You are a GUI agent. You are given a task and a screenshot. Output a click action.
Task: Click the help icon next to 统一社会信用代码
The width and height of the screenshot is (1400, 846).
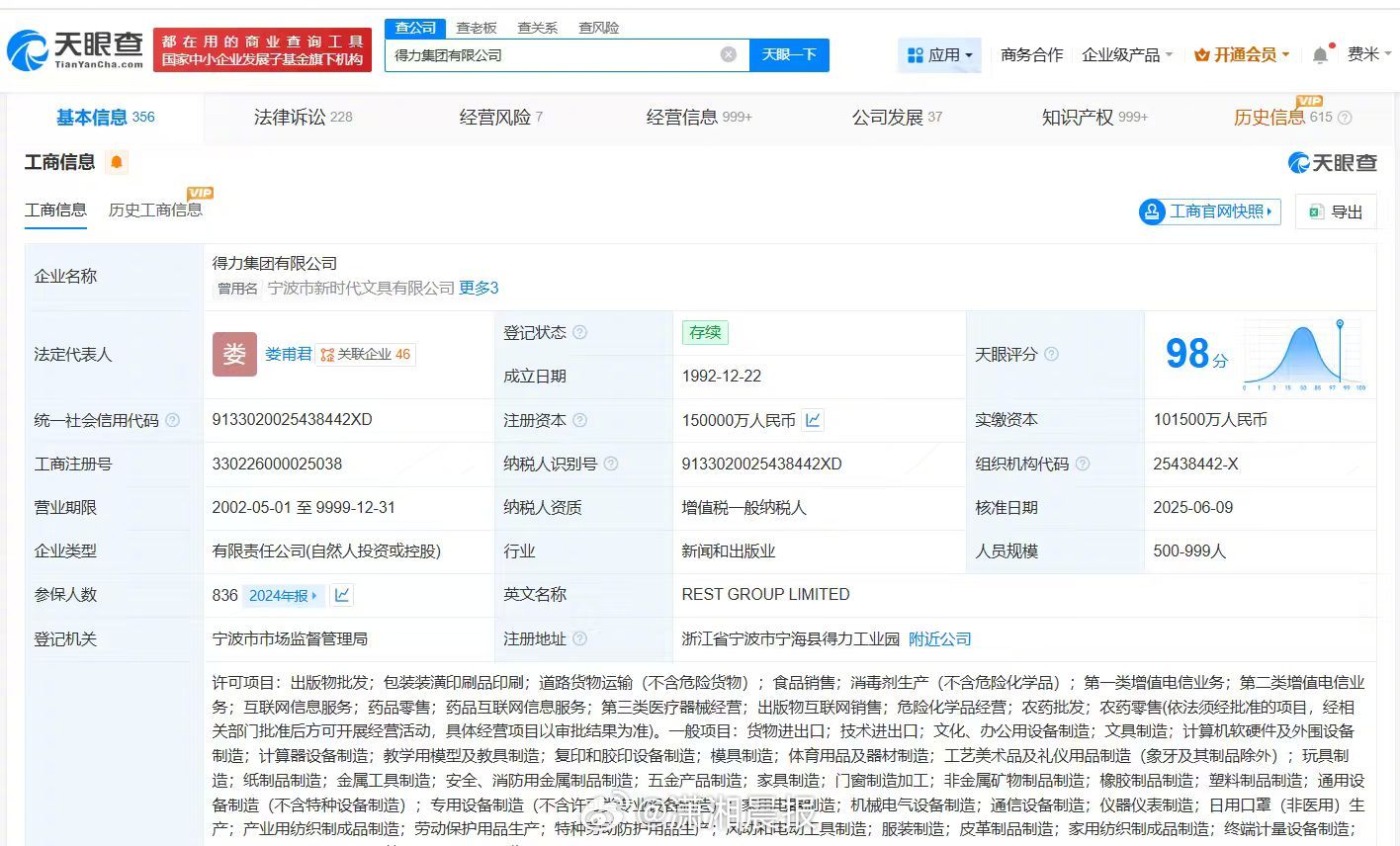(173, 420)
